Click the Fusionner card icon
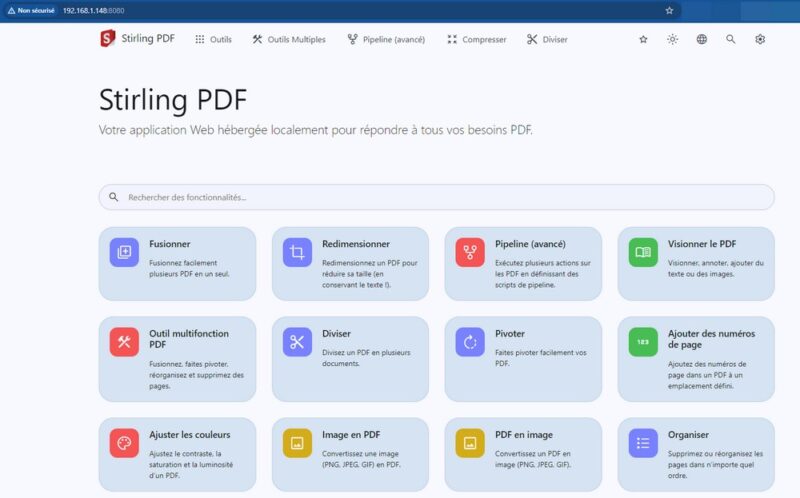The height and width of the screenshot is (498, 800). pyautogui.click(x=124, y=253)
